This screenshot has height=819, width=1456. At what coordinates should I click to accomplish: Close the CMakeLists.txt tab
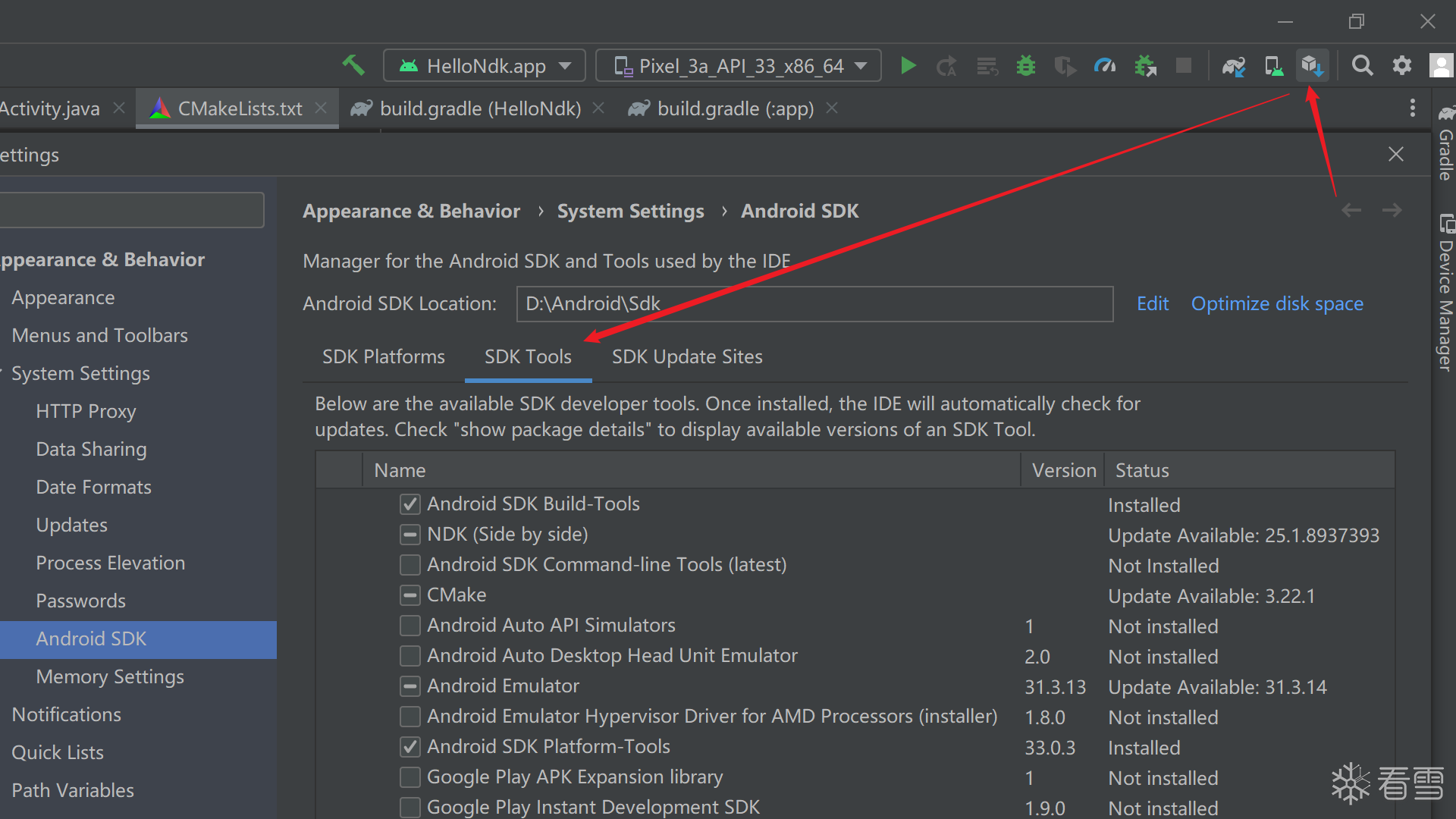321,108
